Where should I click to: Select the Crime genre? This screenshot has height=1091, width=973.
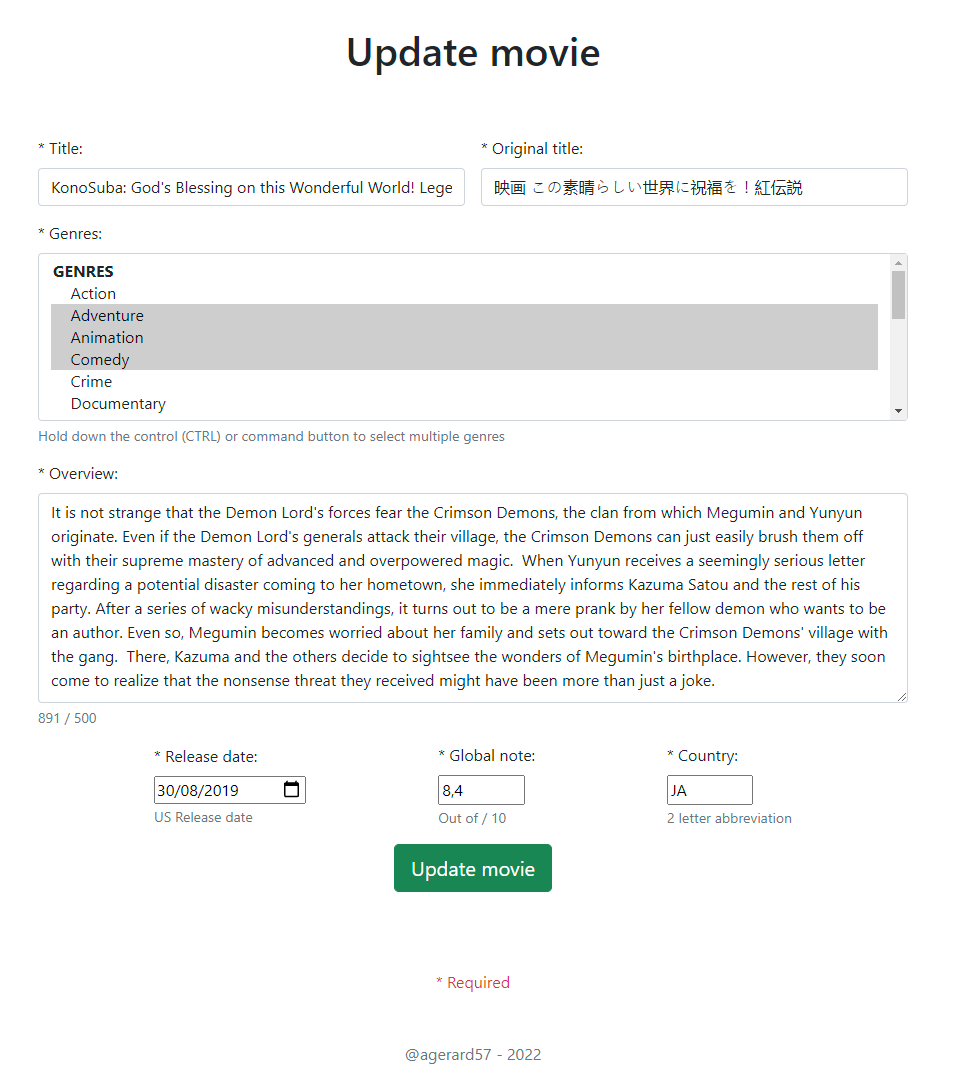91,381
